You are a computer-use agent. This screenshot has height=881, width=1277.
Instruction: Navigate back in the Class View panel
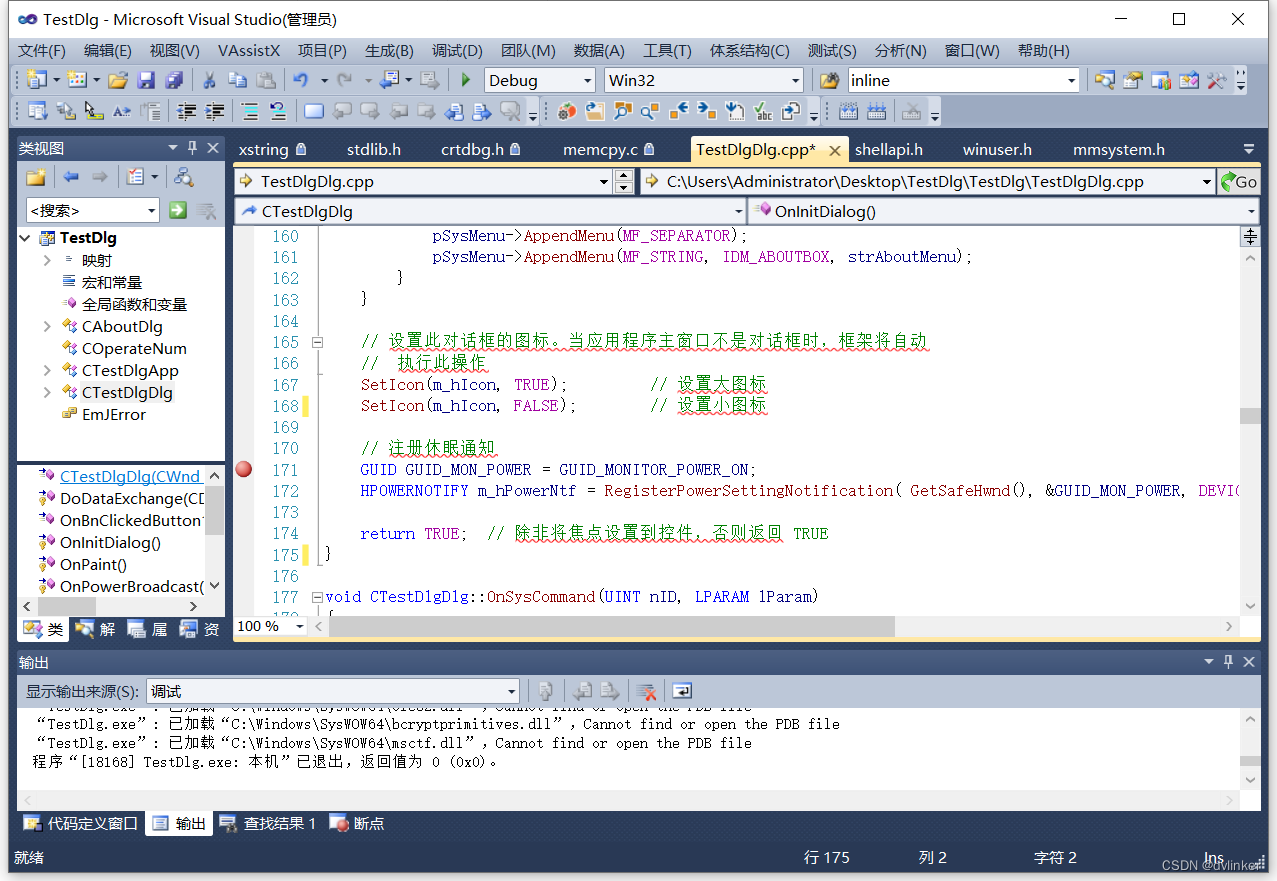tap(71, 177)
